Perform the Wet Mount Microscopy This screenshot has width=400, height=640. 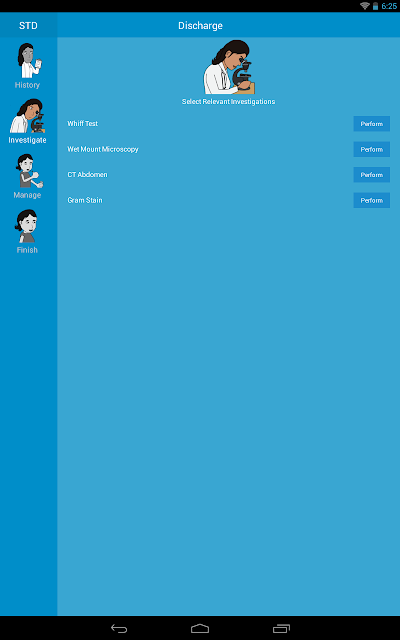(371, 149)
